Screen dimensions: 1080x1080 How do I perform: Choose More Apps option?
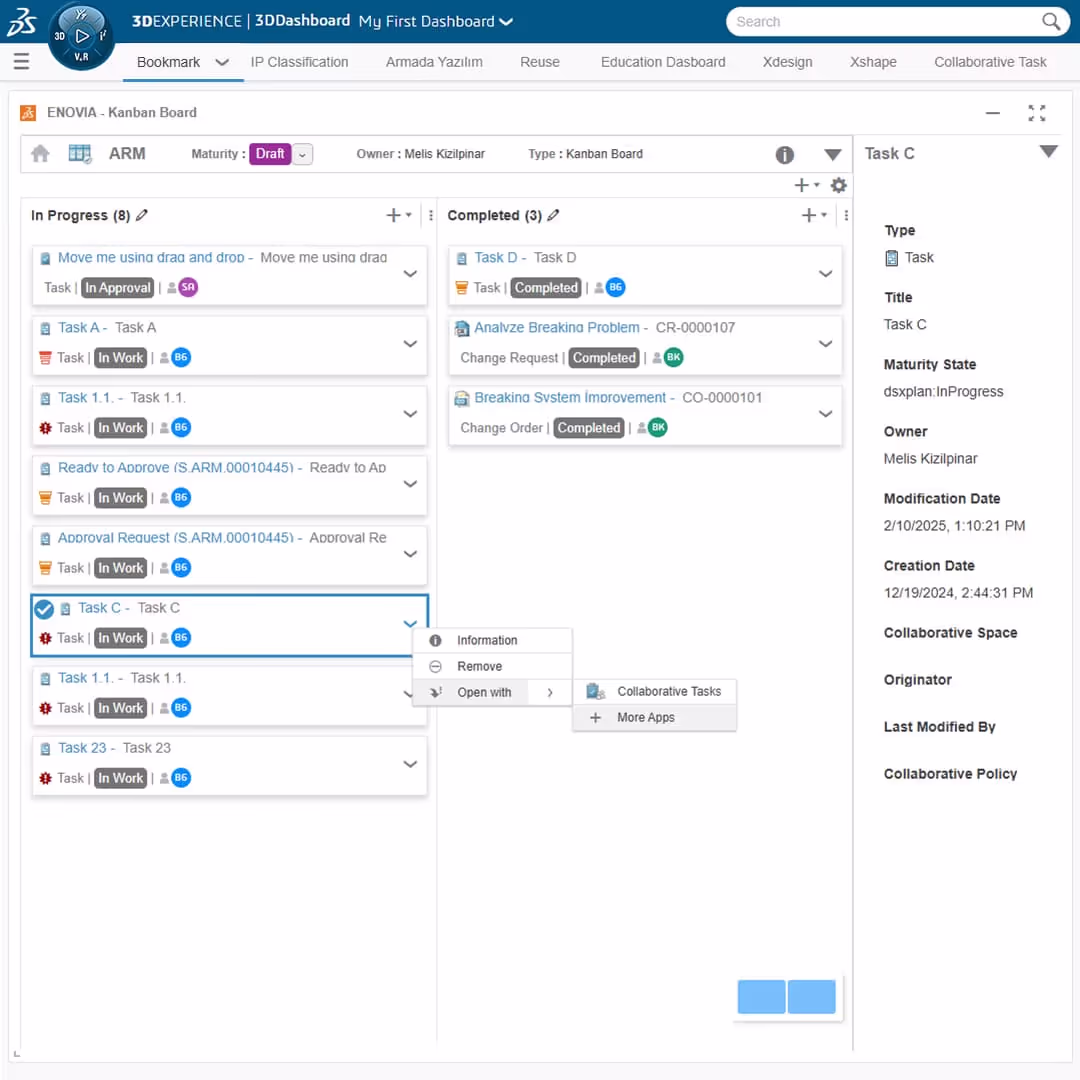(x=654, y=718)
